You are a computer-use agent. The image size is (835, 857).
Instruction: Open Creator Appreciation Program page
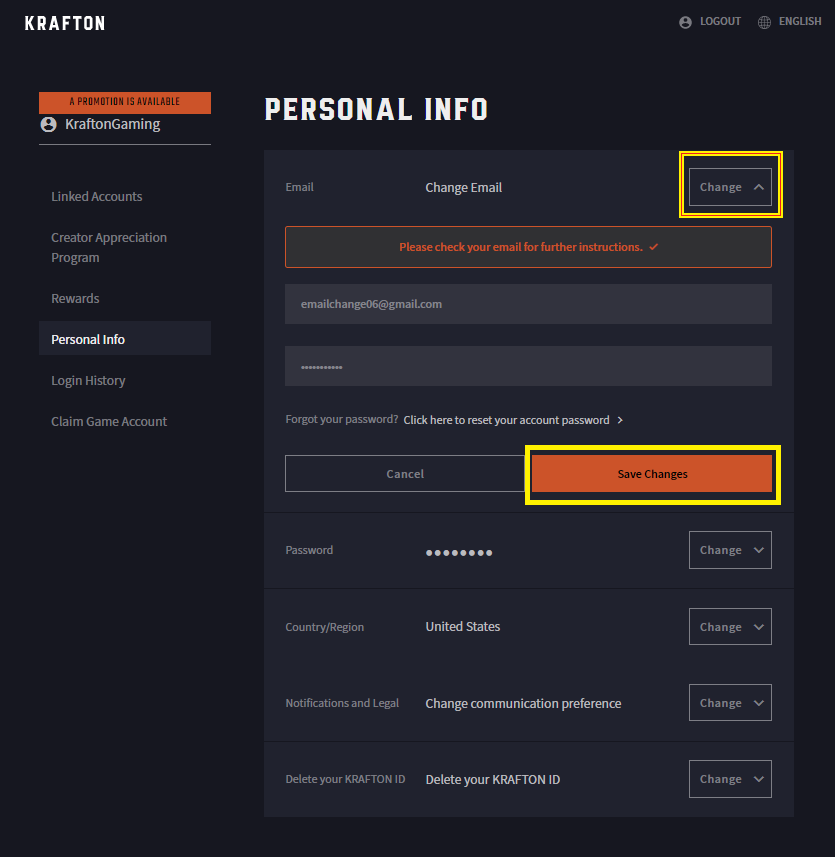(109, 248)
